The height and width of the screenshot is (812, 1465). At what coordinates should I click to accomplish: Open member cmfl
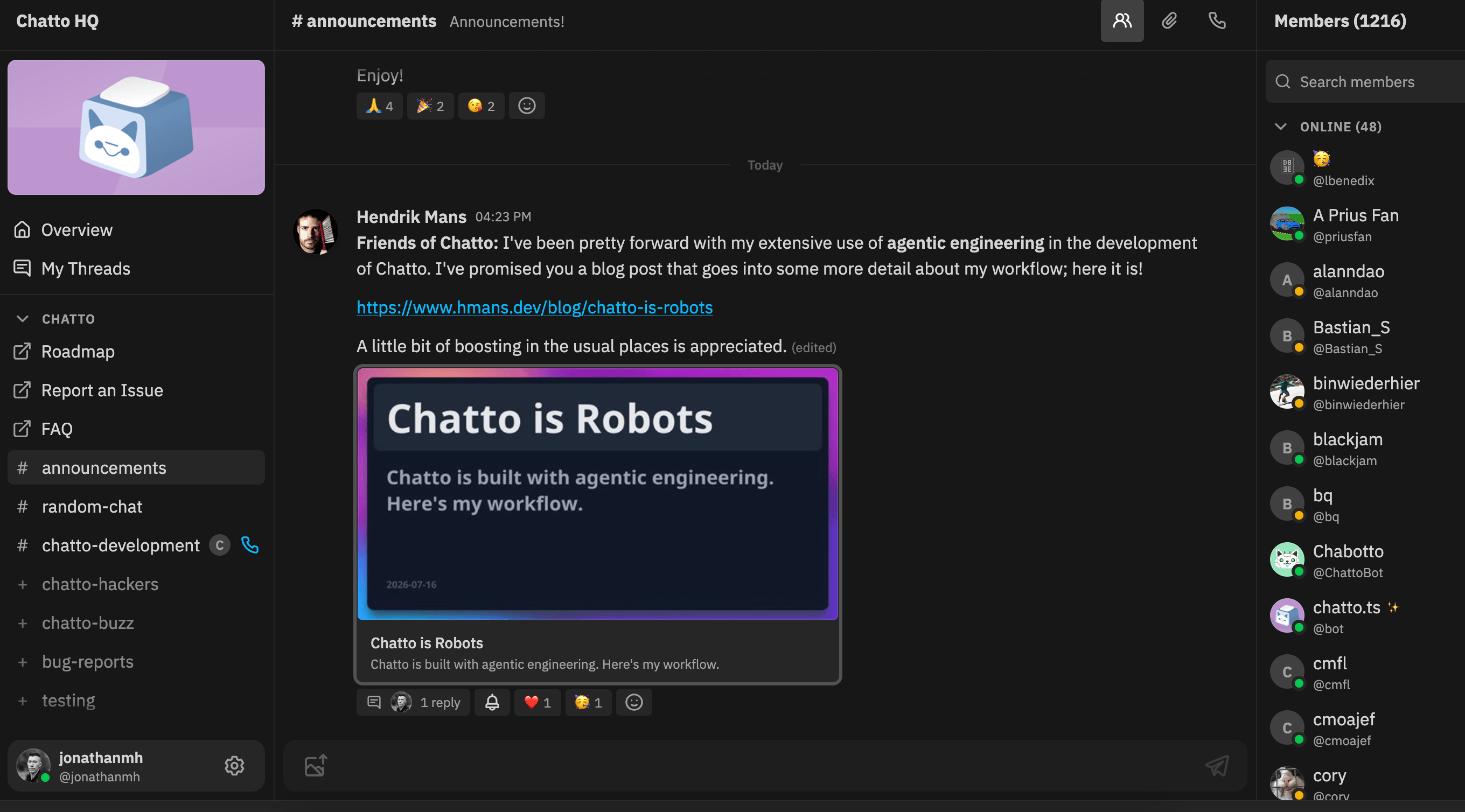1365,672
